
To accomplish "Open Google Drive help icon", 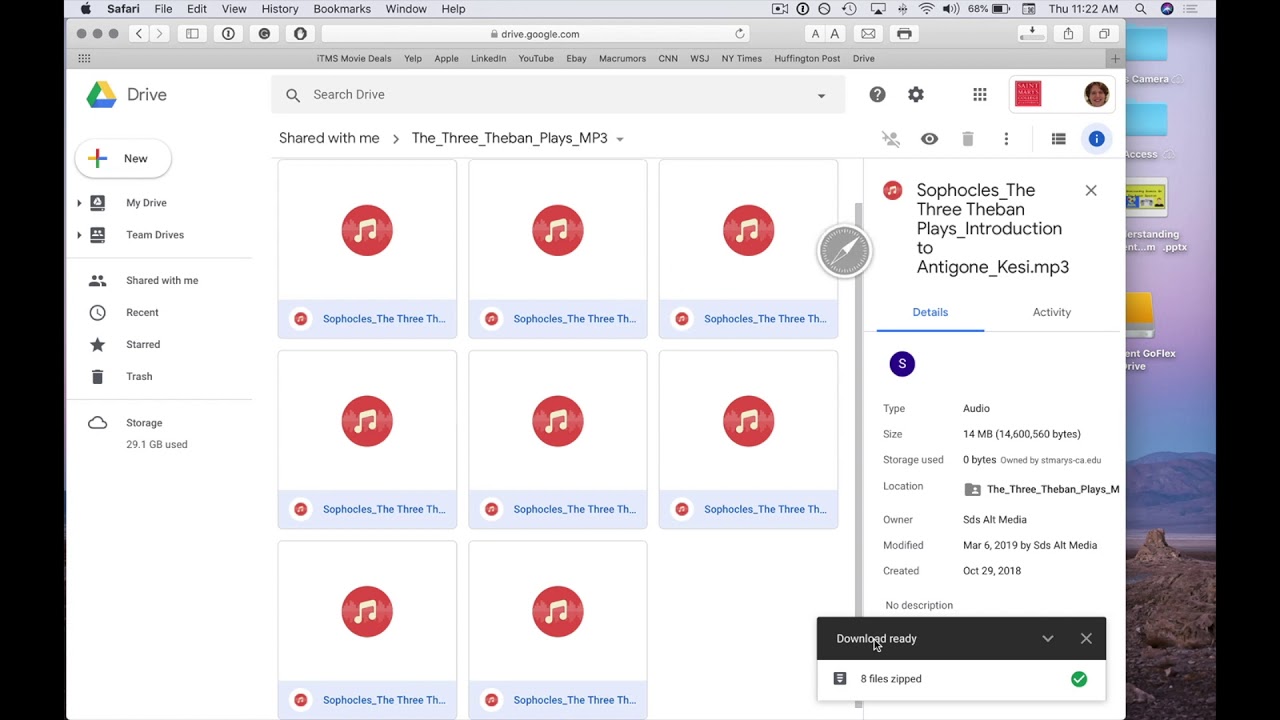I will pos(877,94).
